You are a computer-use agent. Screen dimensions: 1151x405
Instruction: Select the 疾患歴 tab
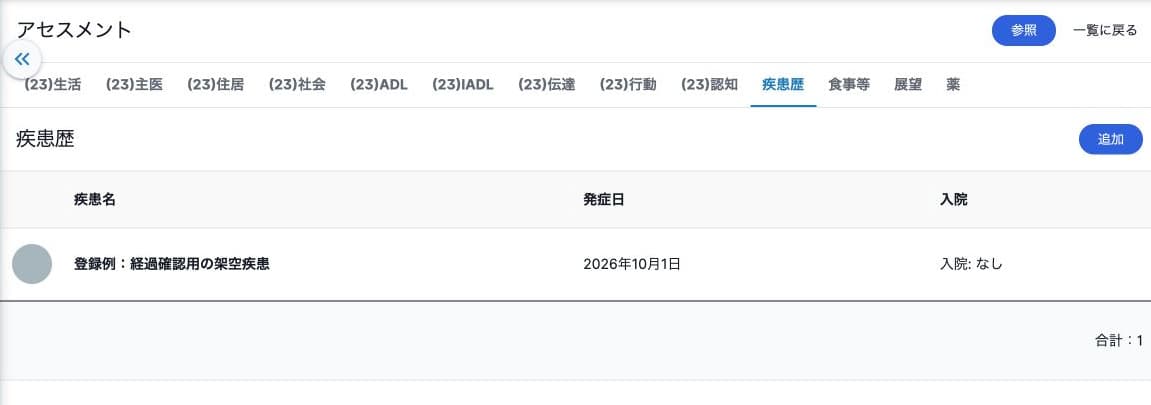pyautogui.click(x=783, y=84)
